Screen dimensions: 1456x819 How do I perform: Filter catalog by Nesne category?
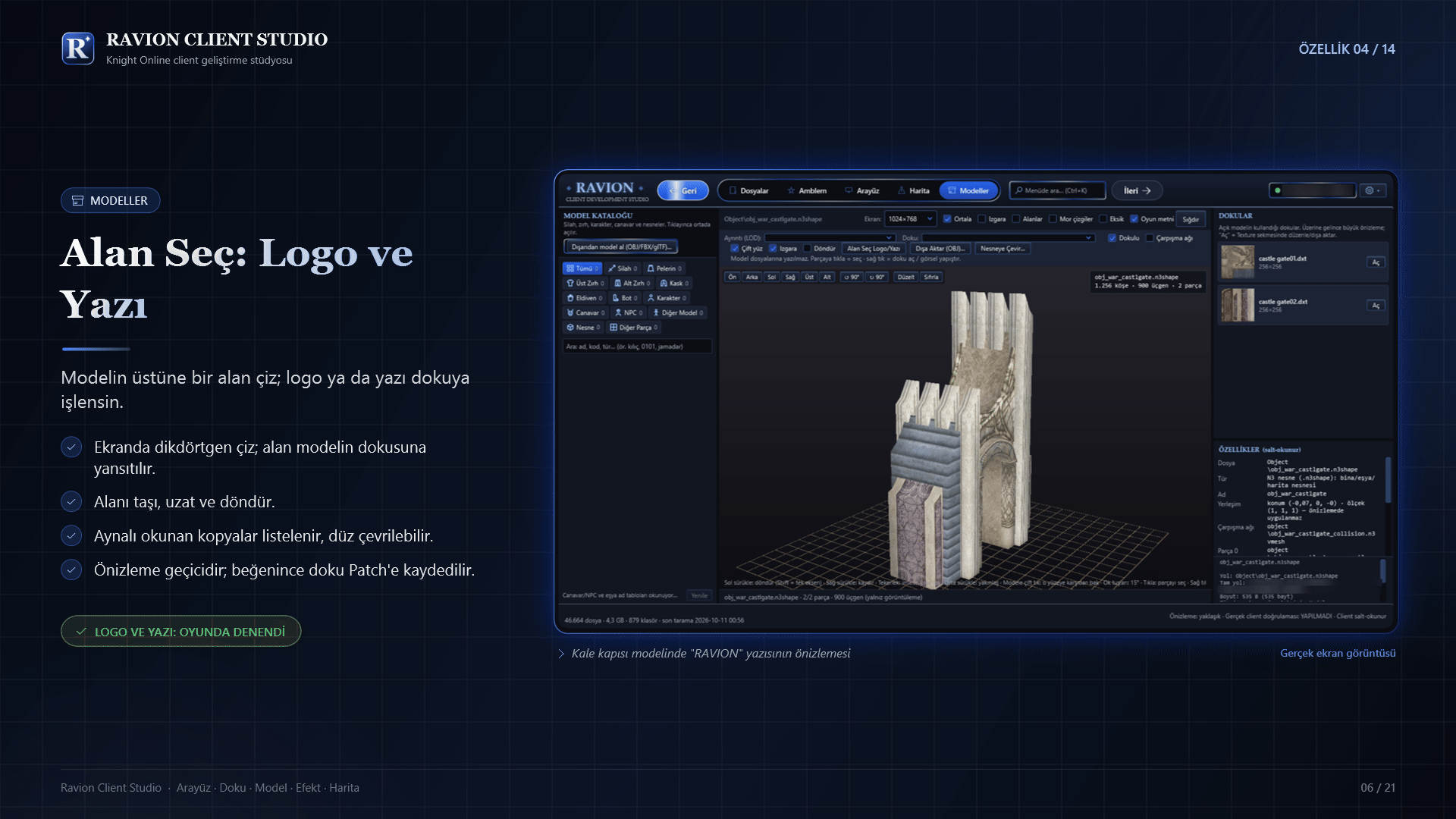583,328
